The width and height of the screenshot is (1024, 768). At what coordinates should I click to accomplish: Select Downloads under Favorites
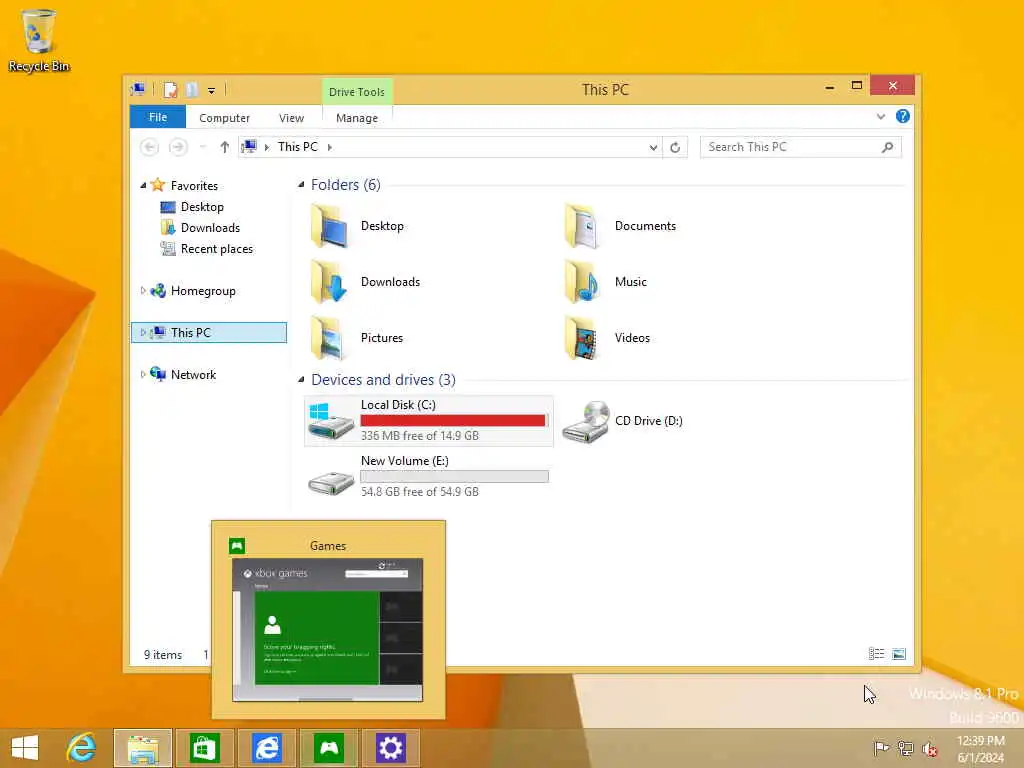coord(210,227)
